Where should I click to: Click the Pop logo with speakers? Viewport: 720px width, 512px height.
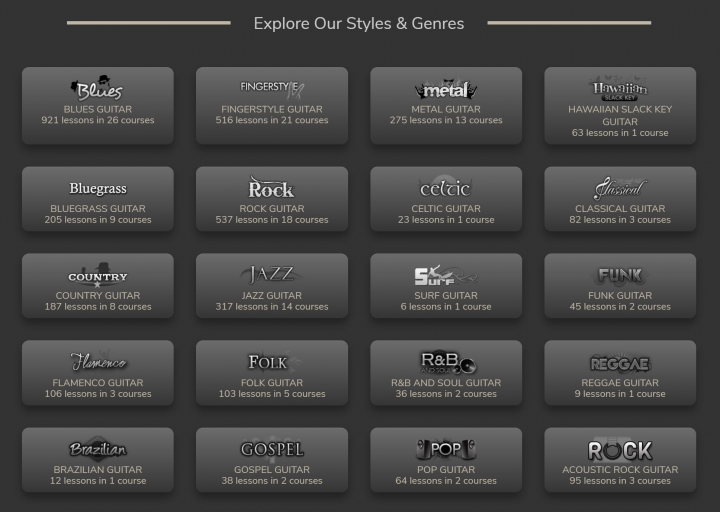click(x=446, y=449)
